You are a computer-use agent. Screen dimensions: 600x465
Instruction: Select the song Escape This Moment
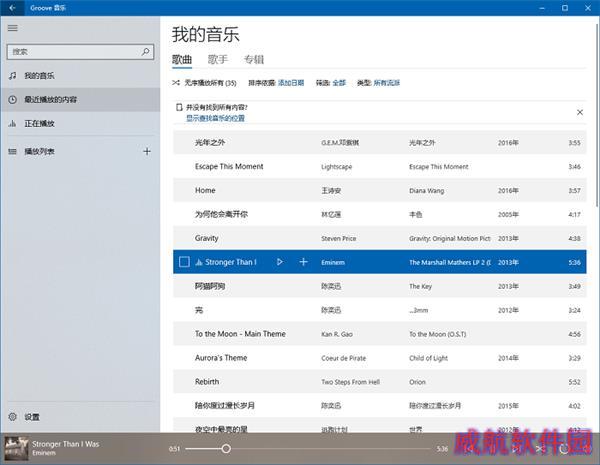tap(380, 166)
